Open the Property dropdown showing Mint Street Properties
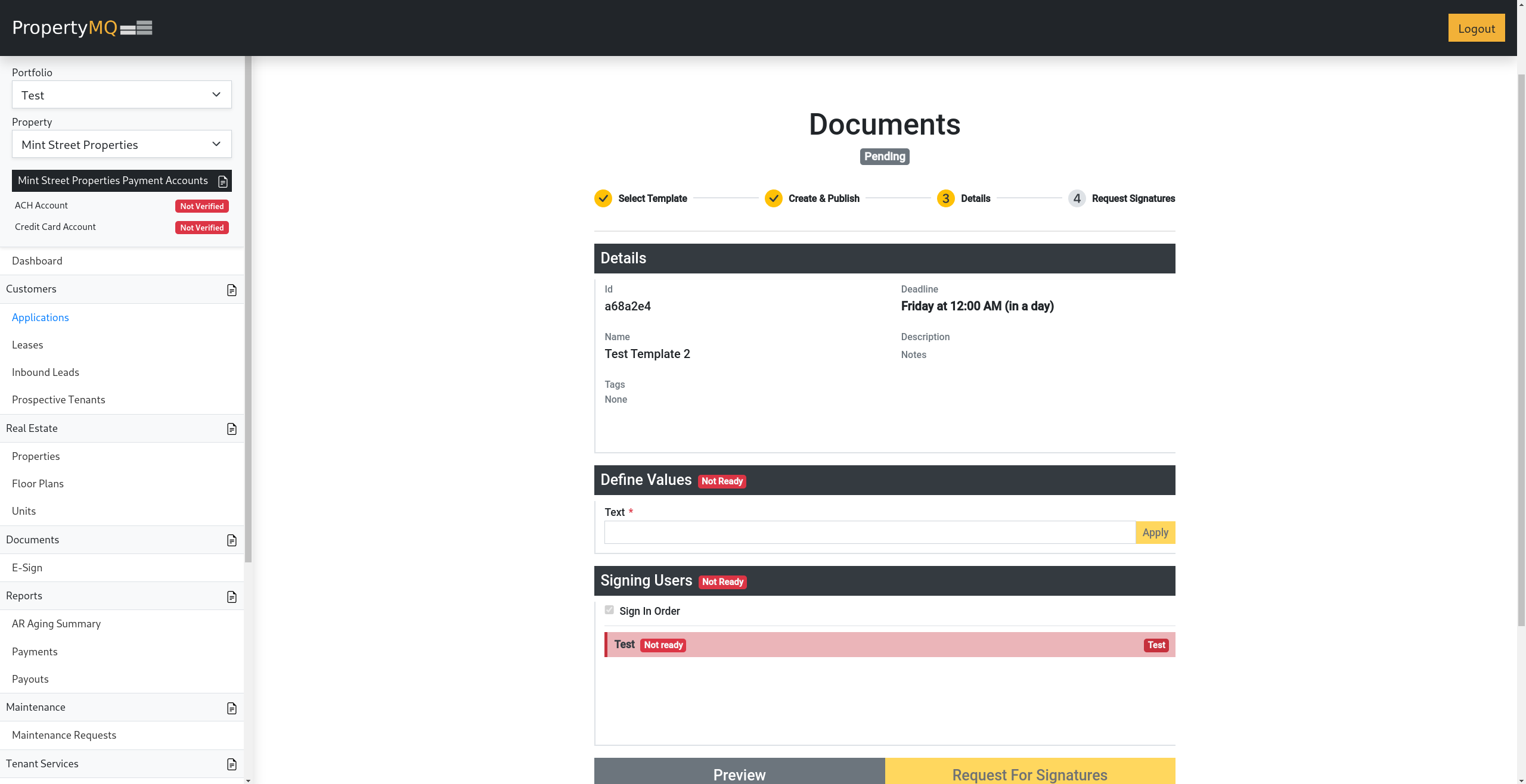1526x784 pixels. 122,144
